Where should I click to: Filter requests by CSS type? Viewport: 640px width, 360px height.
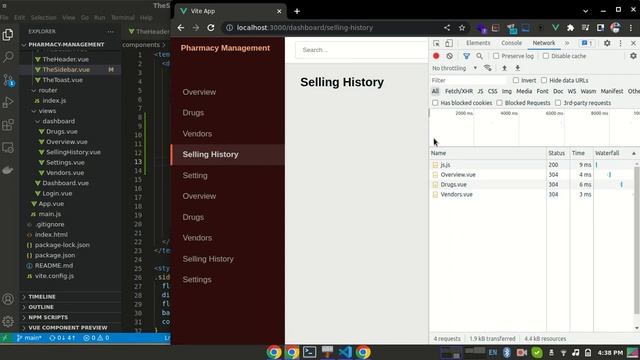pos(492,91)
